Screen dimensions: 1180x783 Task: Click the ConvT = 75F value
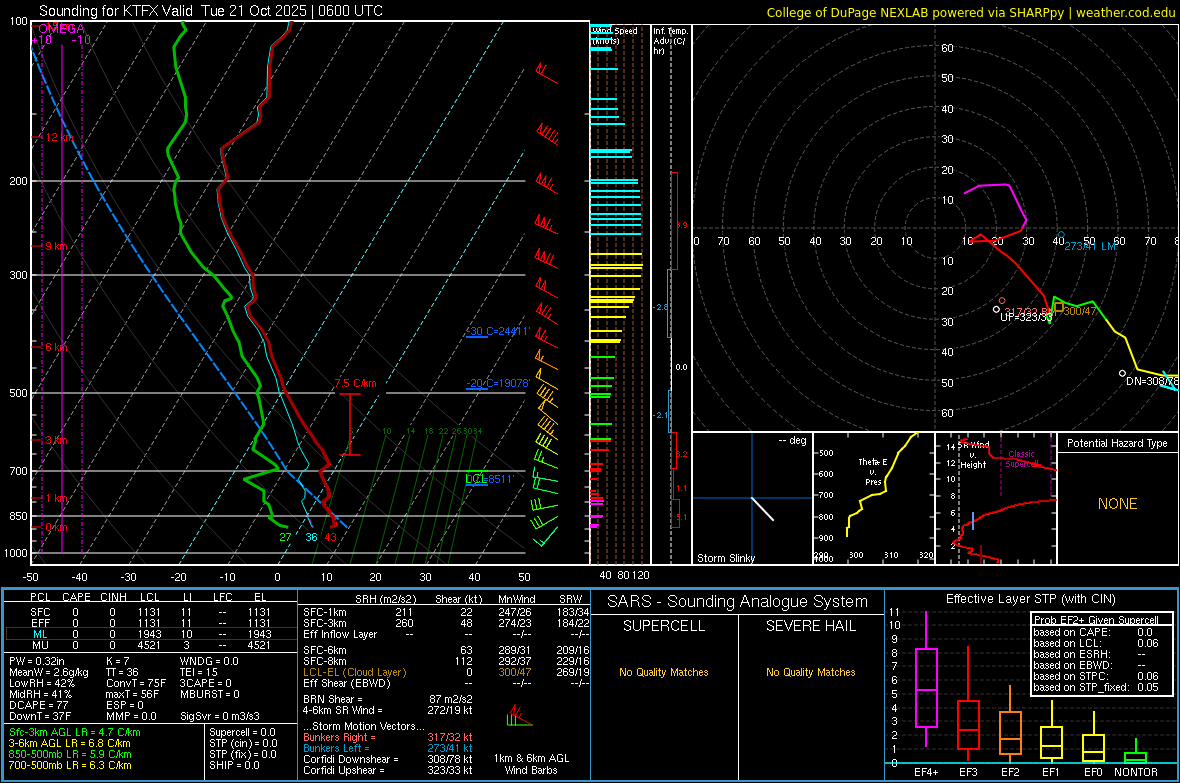click(x=135, y=683)
